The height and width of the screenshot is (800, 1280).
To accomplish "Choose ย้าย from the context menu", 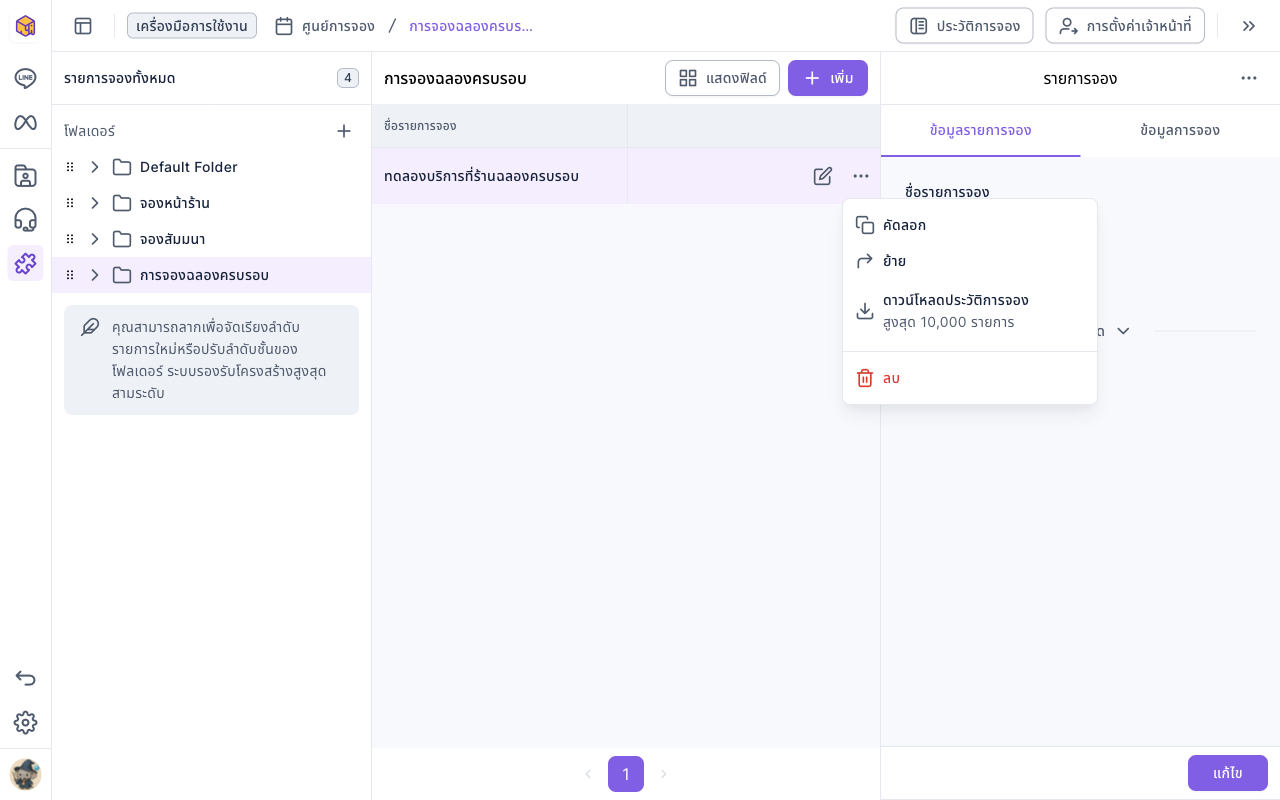I will tap(970, 261).
